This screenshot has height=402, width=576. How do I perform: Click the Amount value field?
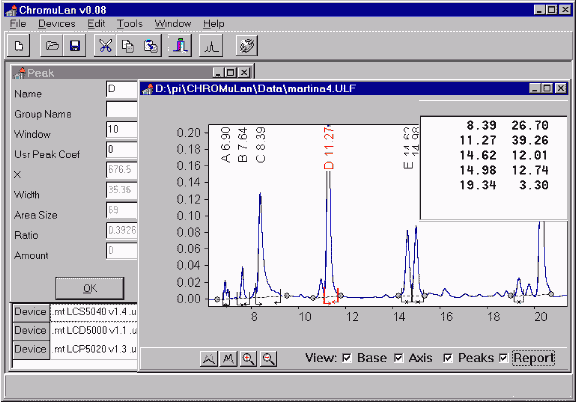click(122, 251)
